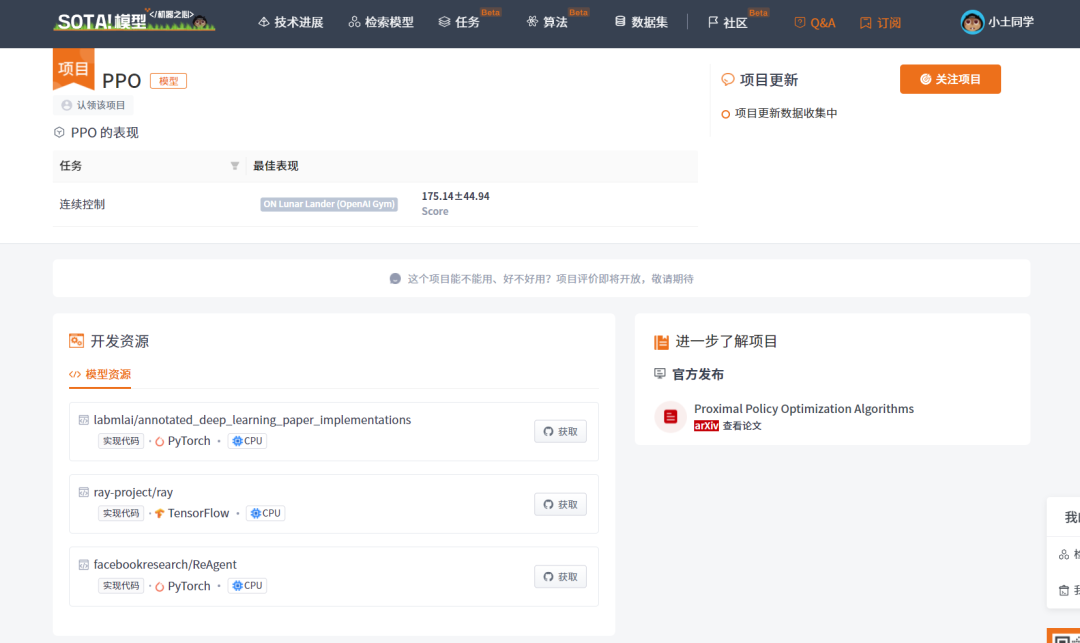This screenshot has width=1080, height=643.
Task: Click 获取 button for facebookresearch/ReAgent
Action: coord(560,577)
